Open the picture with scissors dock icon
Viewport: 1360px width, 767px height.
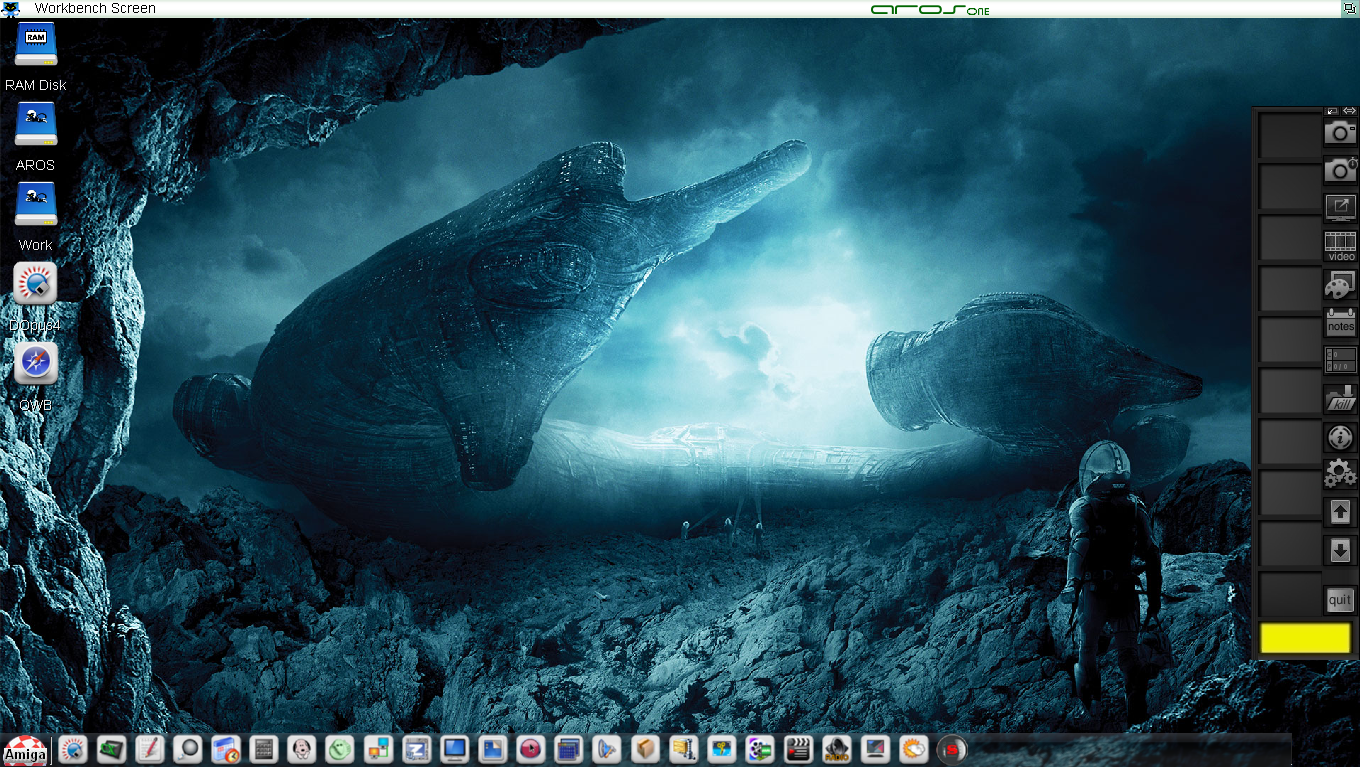tap(721, 749)
